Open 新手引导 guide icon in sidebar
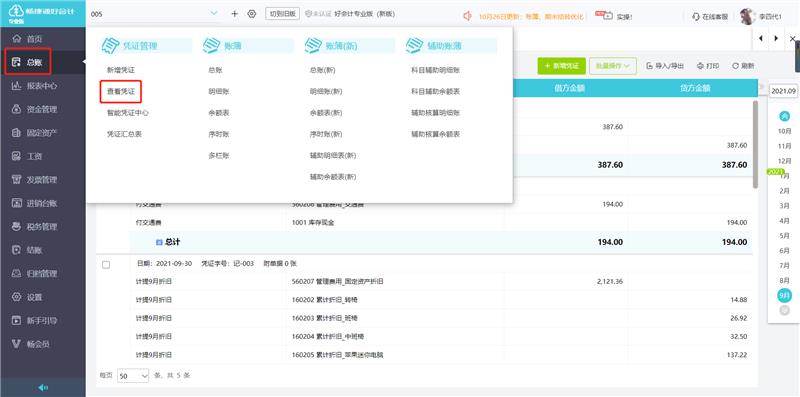Viewport: 800px width, 397px height. (x=16, y=320)
